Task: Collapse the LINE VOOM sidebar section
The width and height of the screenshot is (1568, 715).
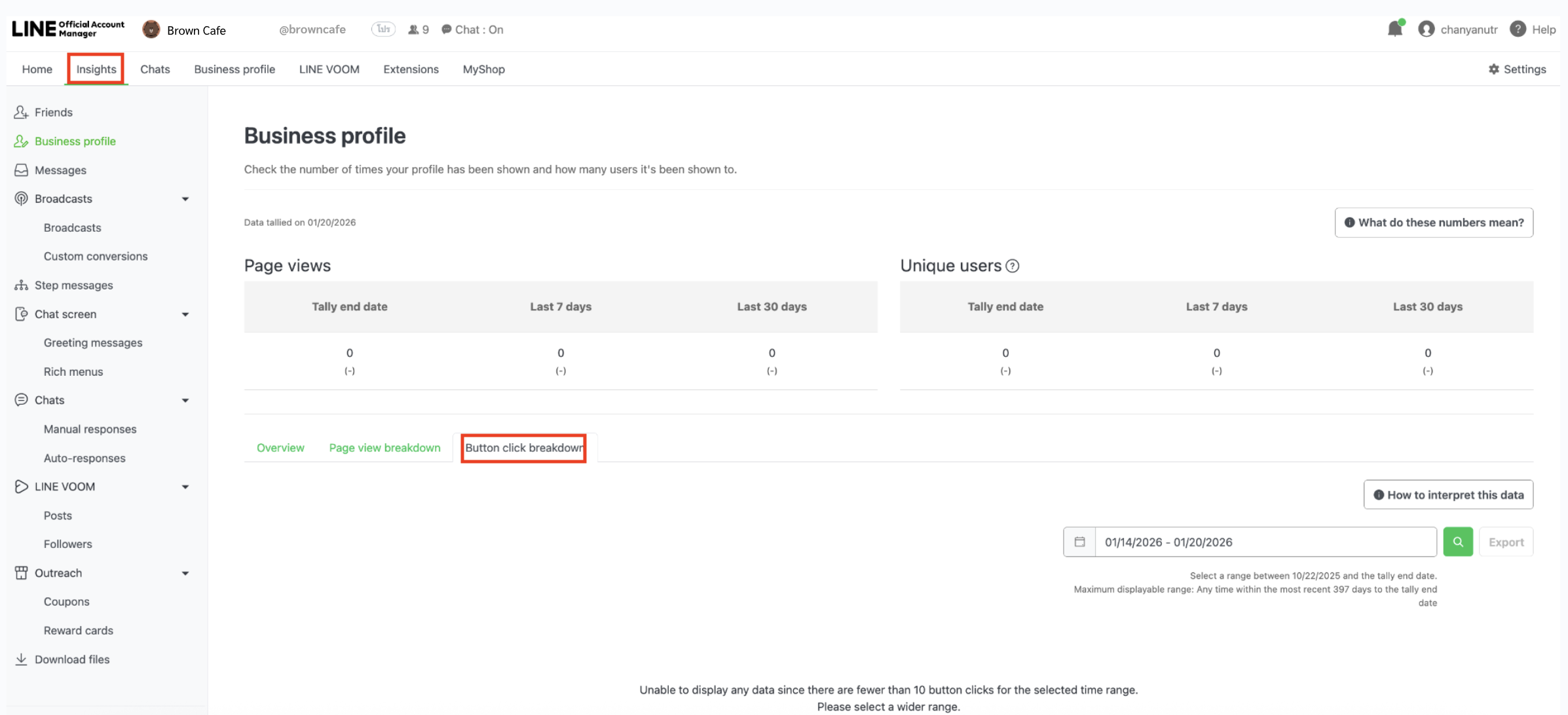Action: pos(185,487)
